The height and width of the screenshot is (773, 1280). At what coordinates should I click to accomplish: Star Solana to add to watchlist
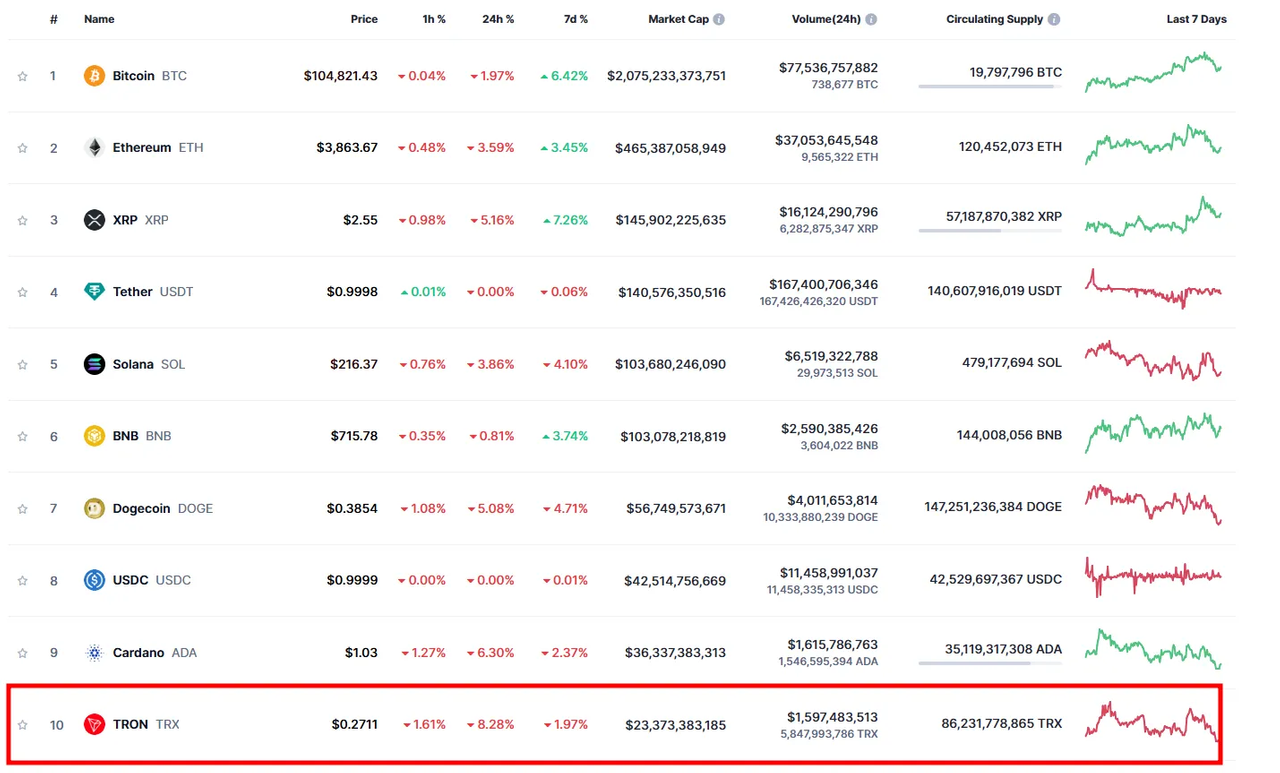[22, 364]
